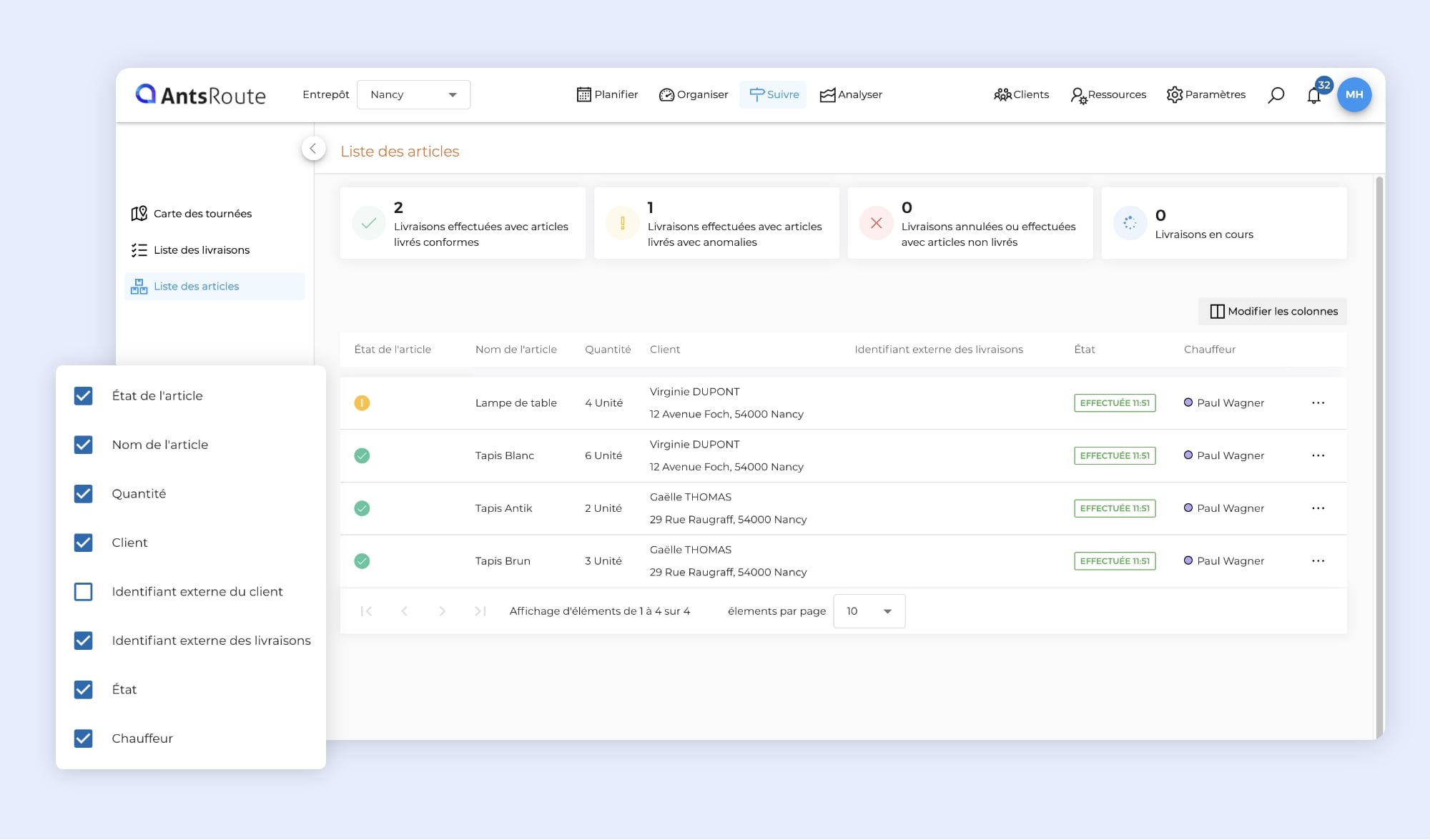Click the vertical scrollbar on right

click(x=1379, y=458)
